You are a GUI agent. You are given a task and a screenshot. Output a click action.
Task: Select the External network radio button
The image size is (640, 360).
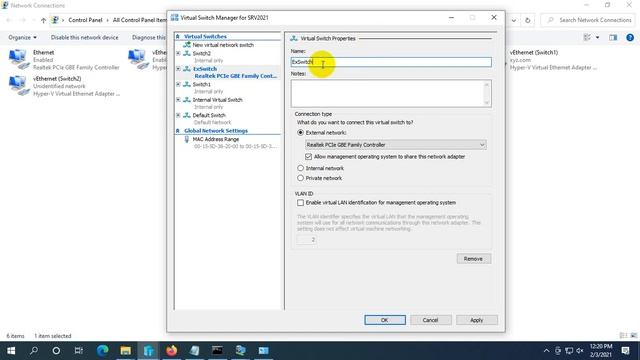[300, 133]
